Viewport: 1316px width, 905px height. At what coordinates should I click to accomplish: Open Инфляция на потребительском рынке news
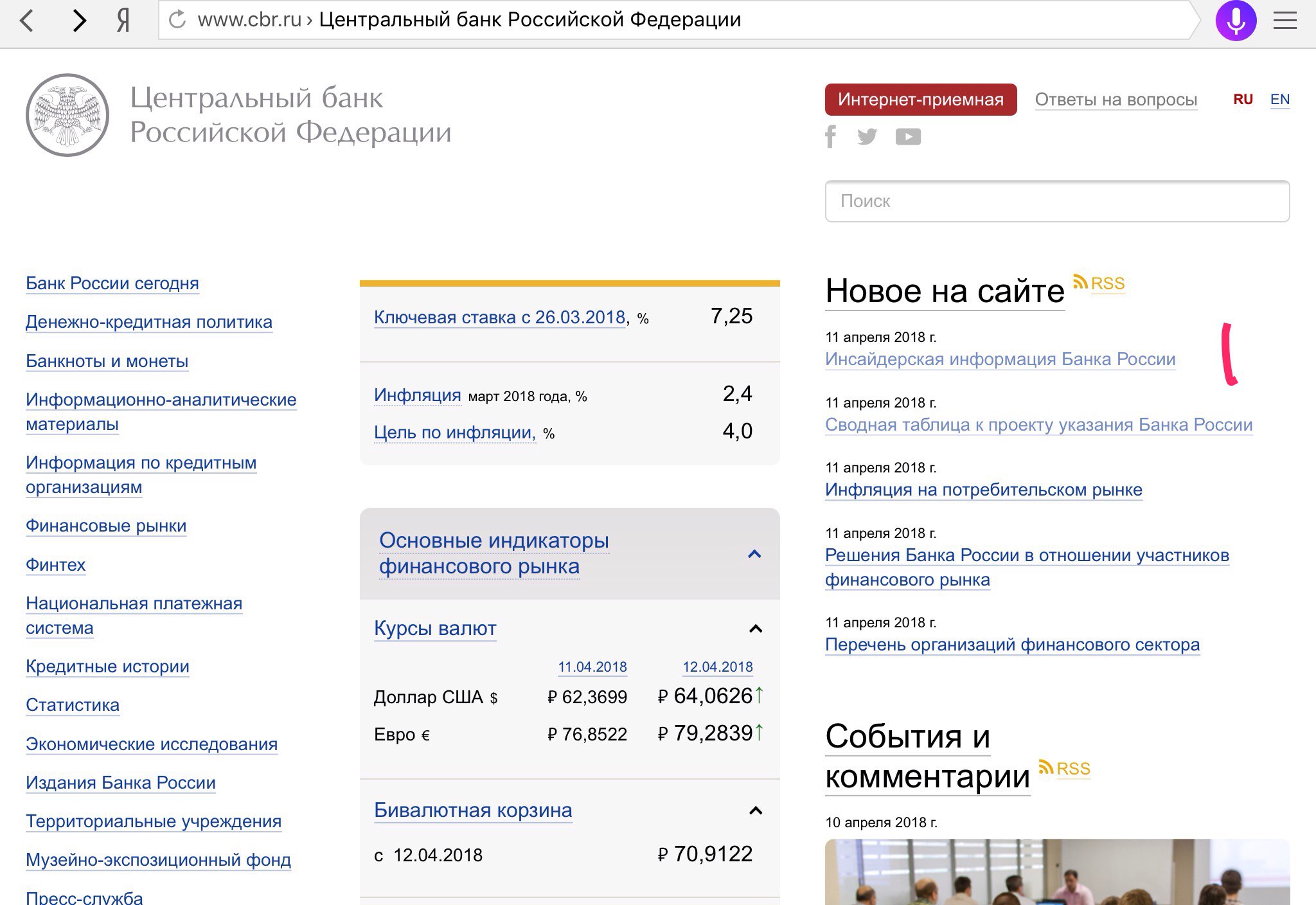click(984, 490)
